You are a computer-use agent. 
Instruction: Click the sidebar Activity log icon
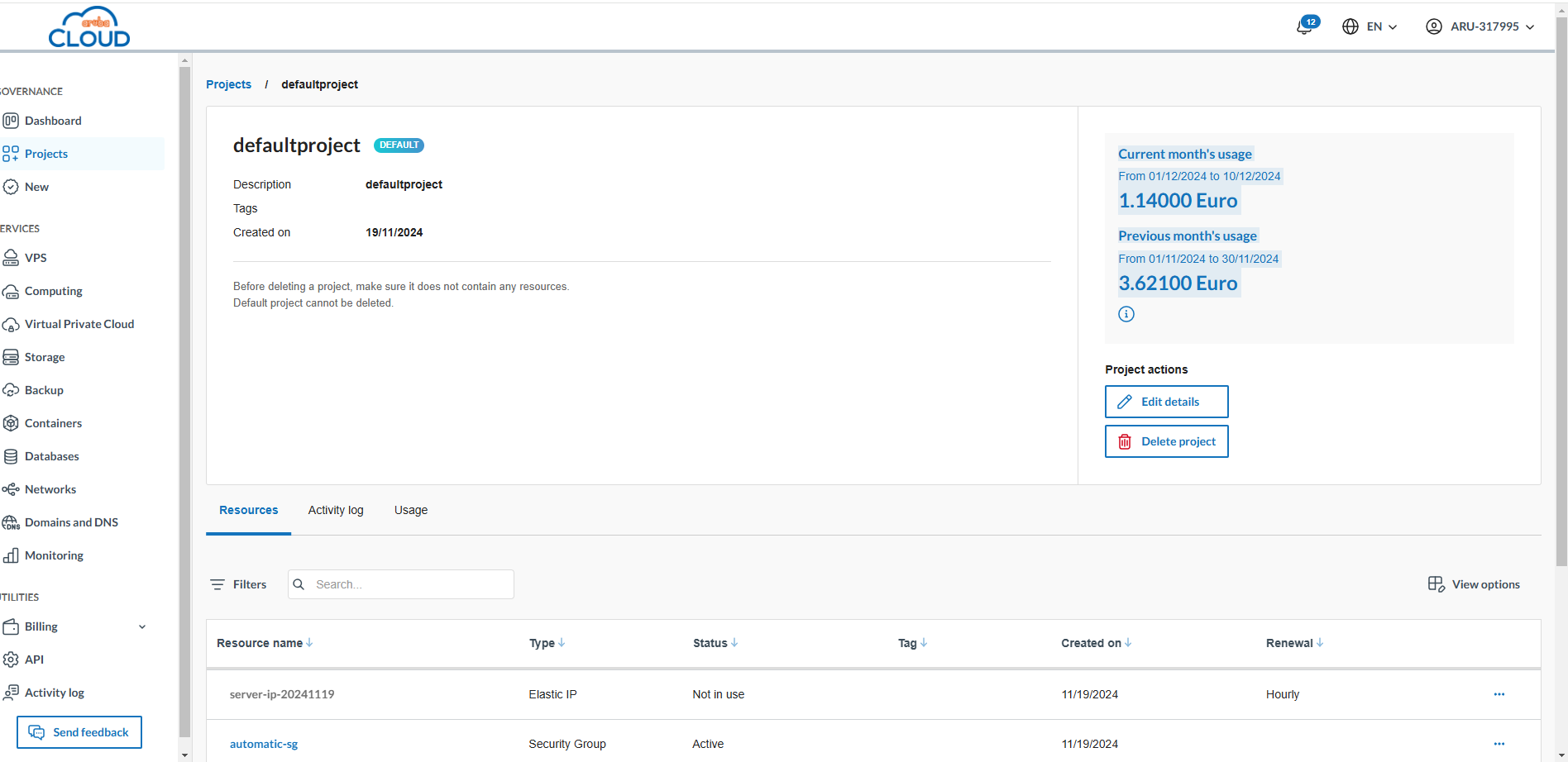(11, 693)
